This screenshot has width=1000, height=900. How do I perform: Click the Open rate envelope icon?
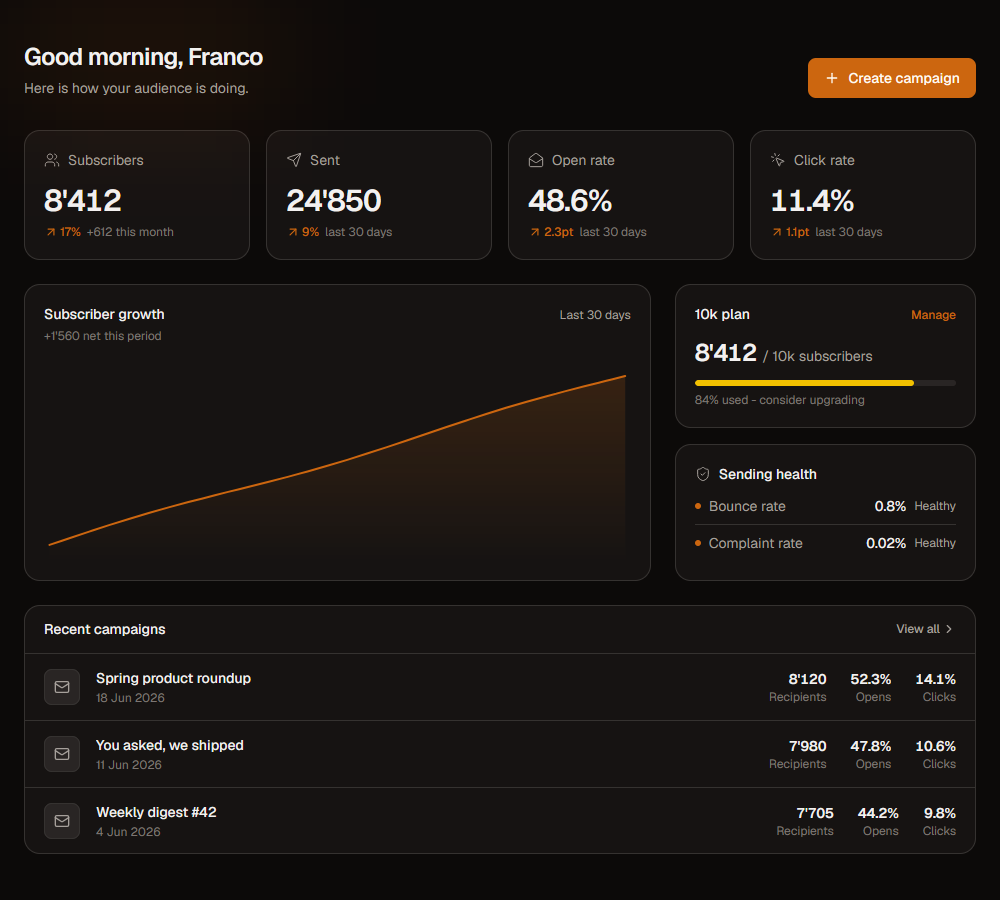click(536, 160)
